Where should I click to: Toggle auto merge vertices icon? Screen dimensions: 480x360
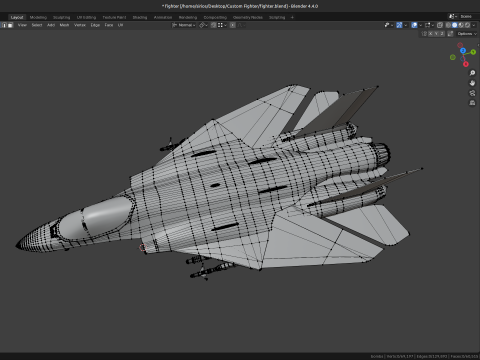450,34
